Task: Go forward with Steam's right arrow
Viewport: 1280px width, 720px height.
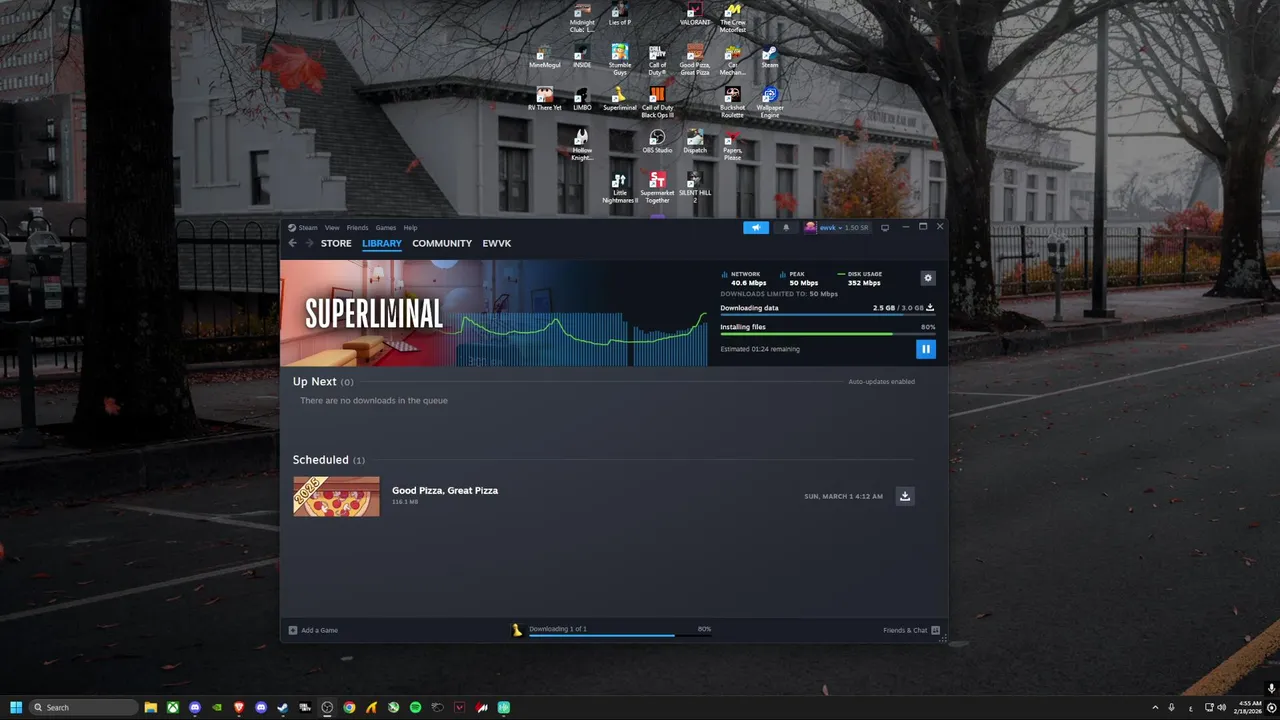Action: 309,243
